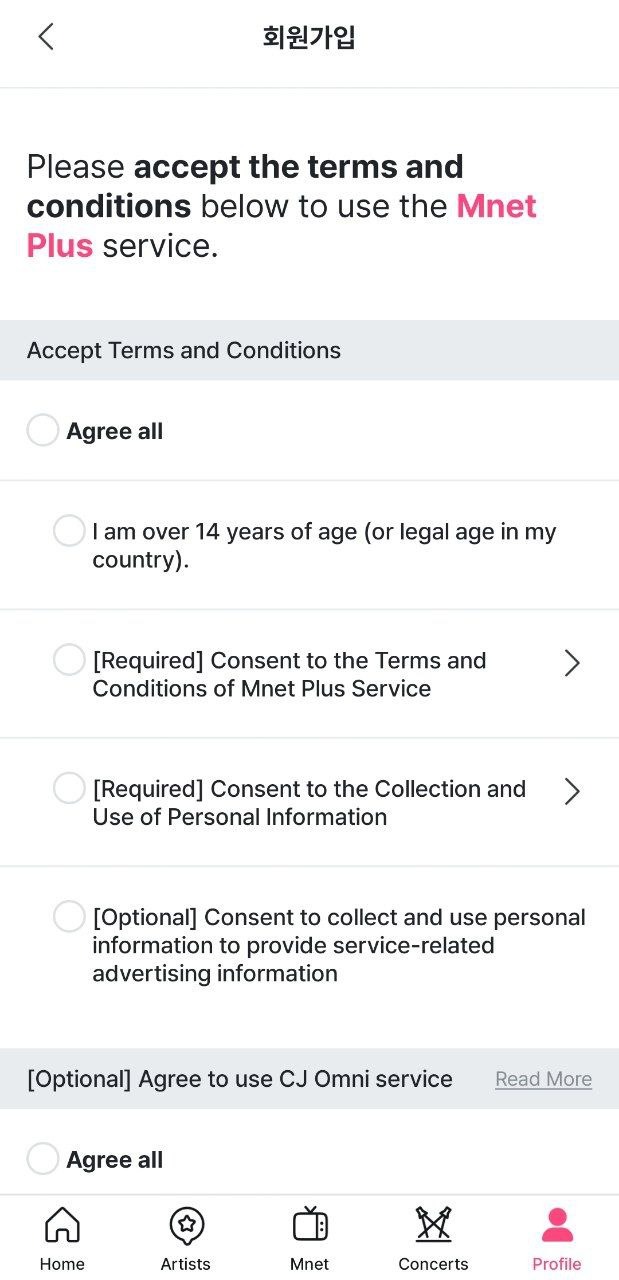Tap the Agree all text label
Viewport: 619px width, 1280px height.
[114, 432]
